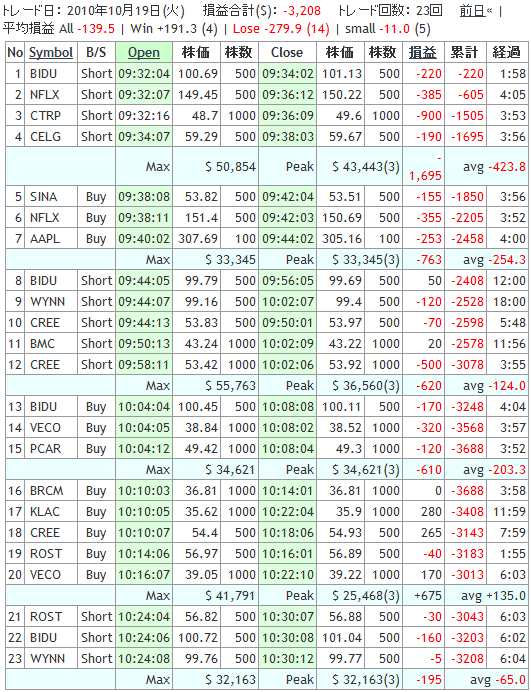This screenshot has width=531, height=692.
Task: Click the 経過 column header
Action: pyautogui.click(x=507, y=53)
